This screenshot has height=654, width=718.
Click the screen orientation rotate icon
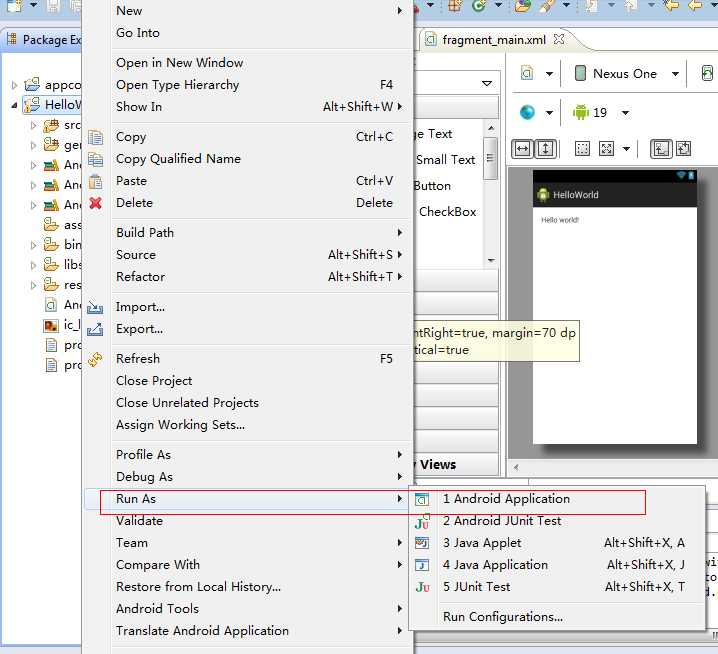[708, 73]
